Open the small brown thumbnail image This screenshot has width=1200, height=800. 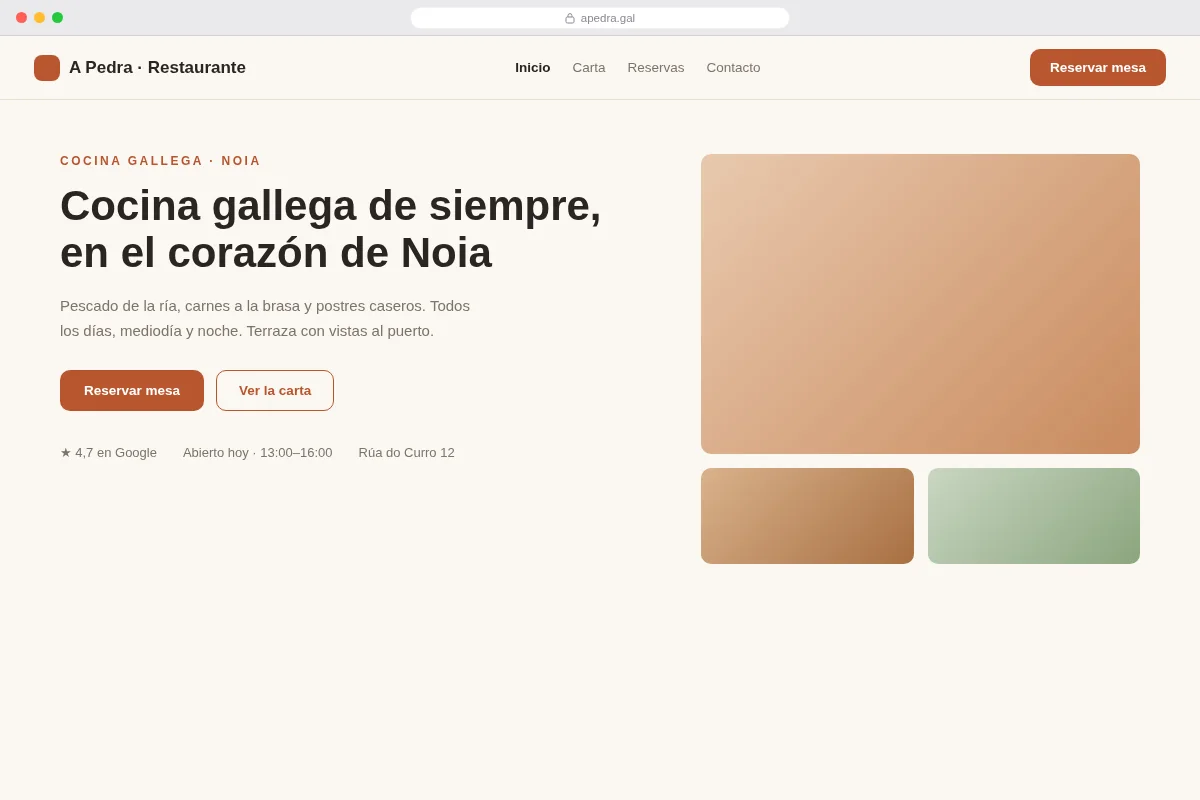click(807, 516)
